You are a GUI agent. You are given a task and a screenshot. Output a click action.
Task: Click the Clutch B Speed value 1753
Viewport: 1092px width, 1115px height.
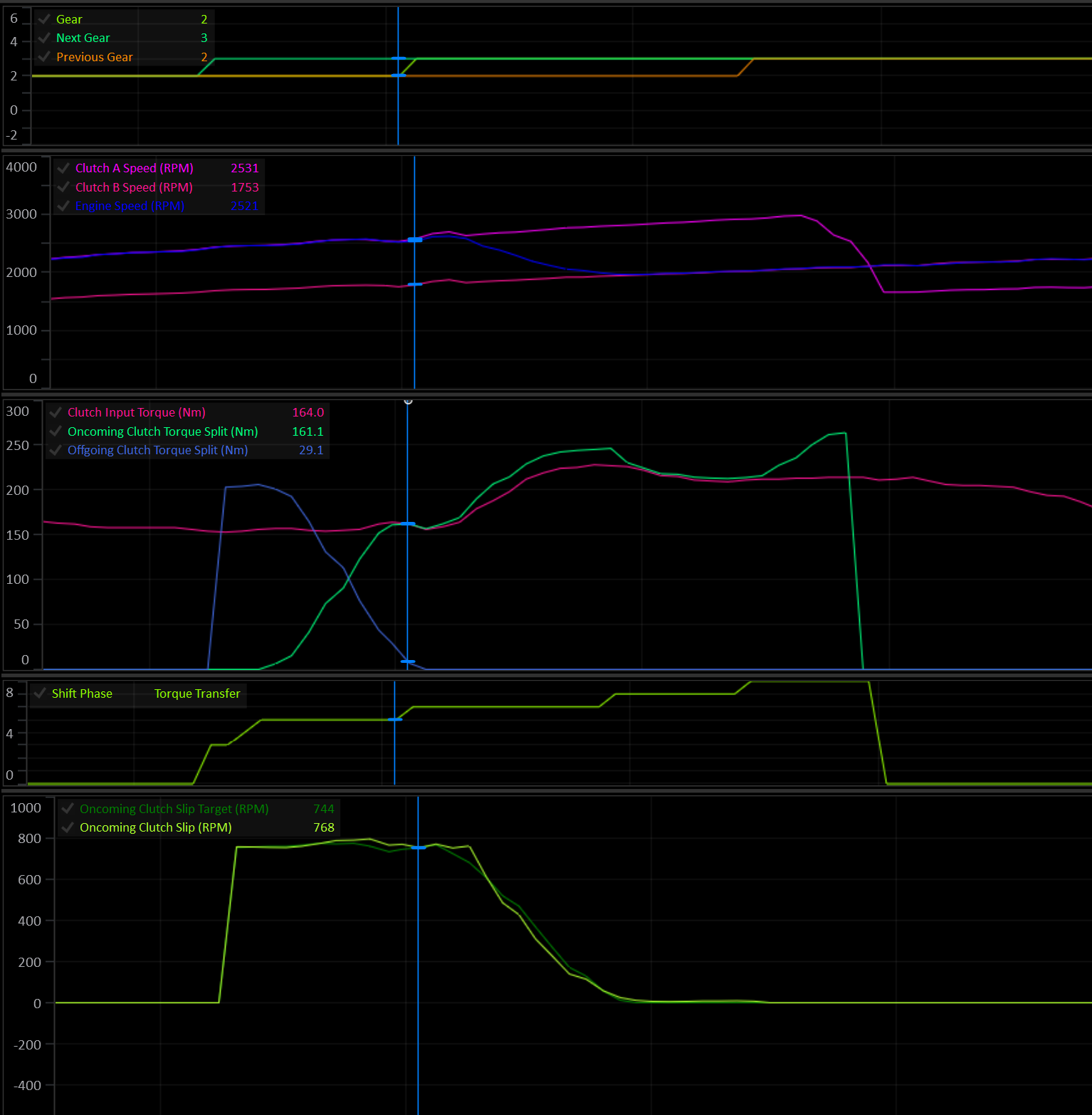pyautogui.click(x=245, y=187)
